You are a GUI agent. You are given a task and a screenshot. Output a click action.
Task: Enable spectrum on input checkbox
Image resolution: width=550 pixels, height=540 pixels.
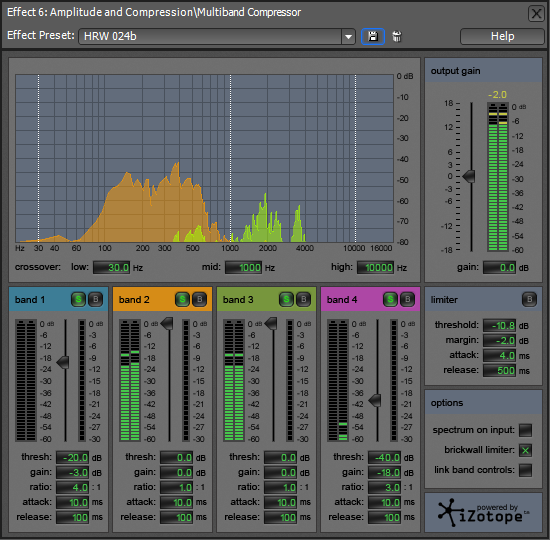pyautogui.click(x=525, y=430)
